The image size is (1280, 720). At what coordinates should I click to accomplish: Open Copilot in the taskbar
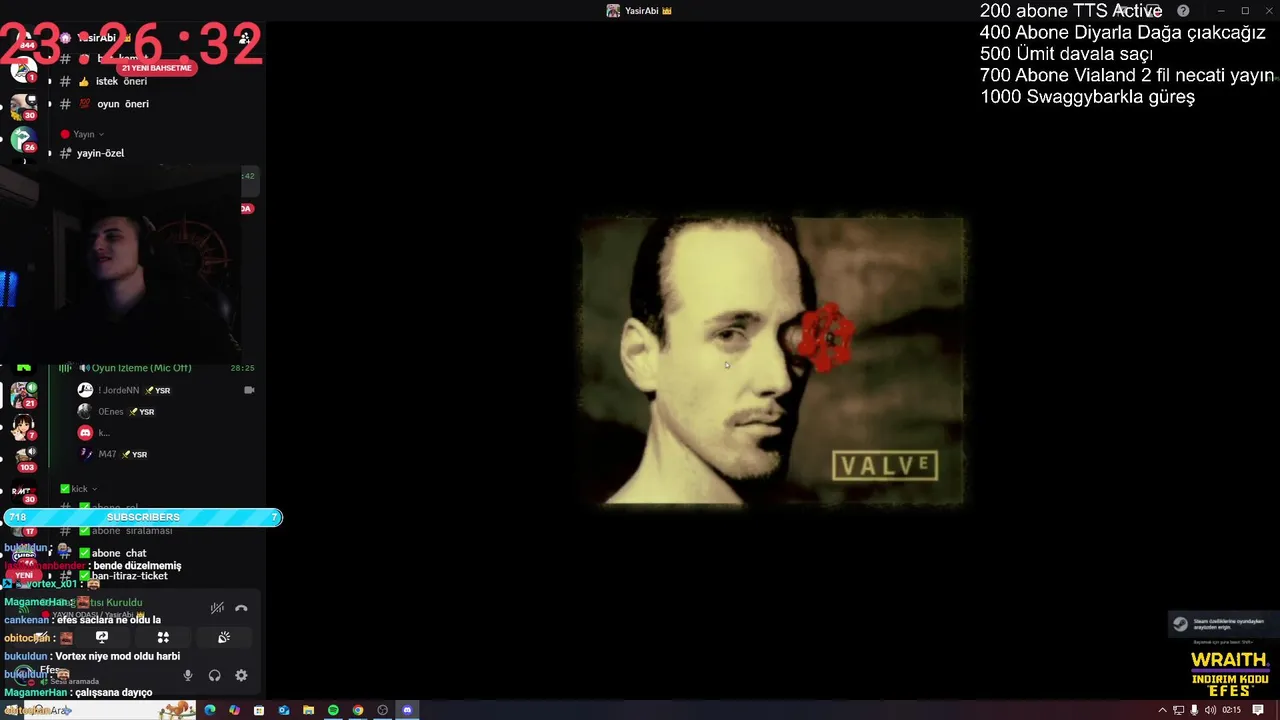click(234, 710)
